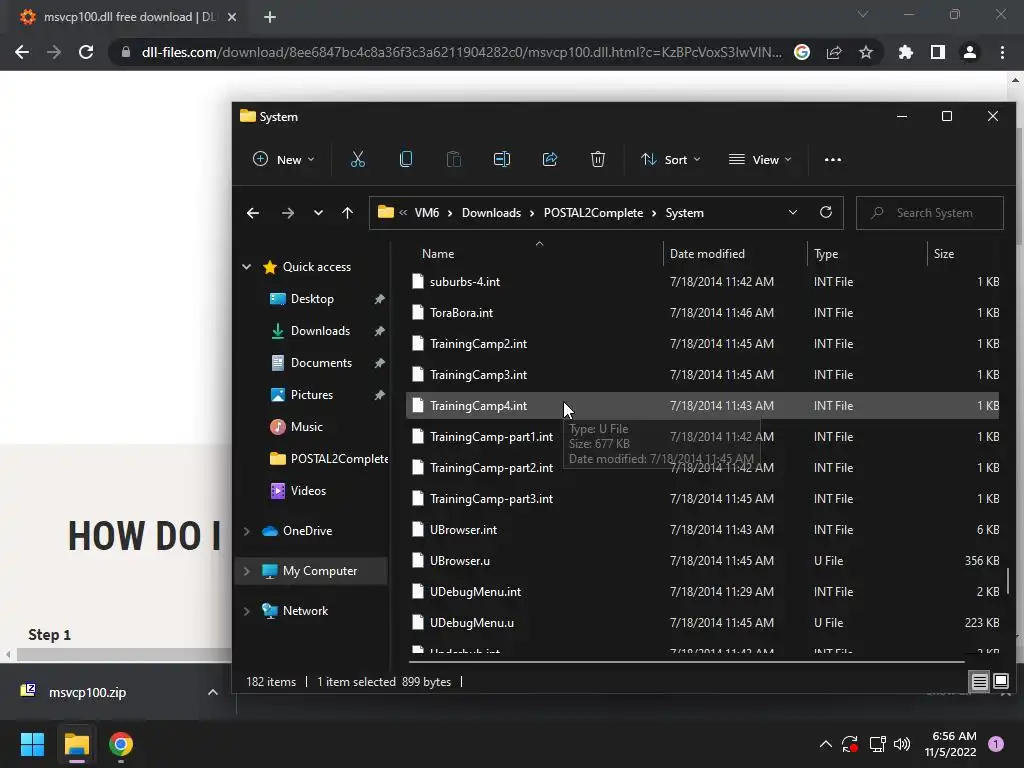Click File Explorer taskbar icon
Screen dimensions: 1024x768
coord(76,744)
